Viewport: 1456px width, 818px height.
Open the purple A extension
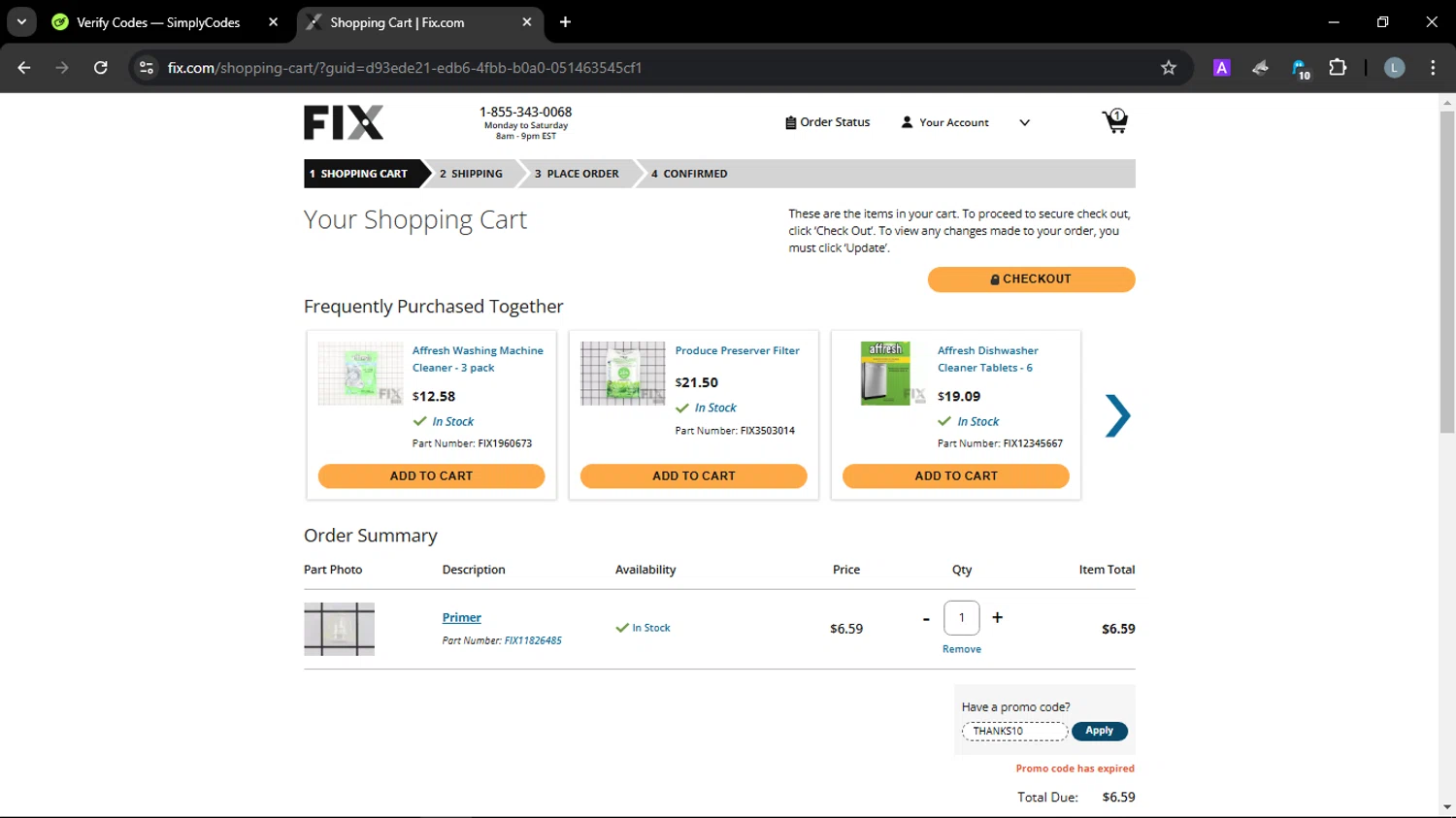pos(1222,68)
